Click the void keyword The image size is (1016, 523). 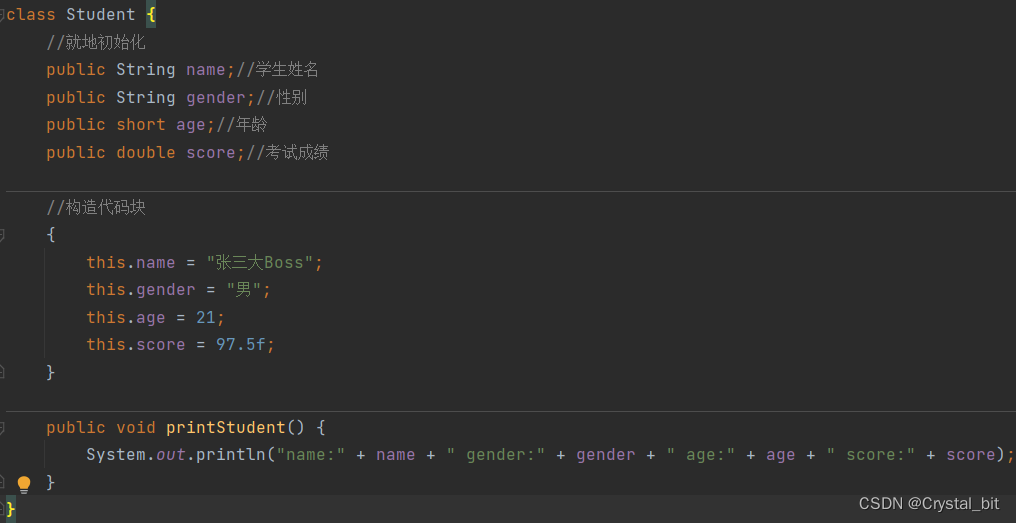[x=135, y=428]
